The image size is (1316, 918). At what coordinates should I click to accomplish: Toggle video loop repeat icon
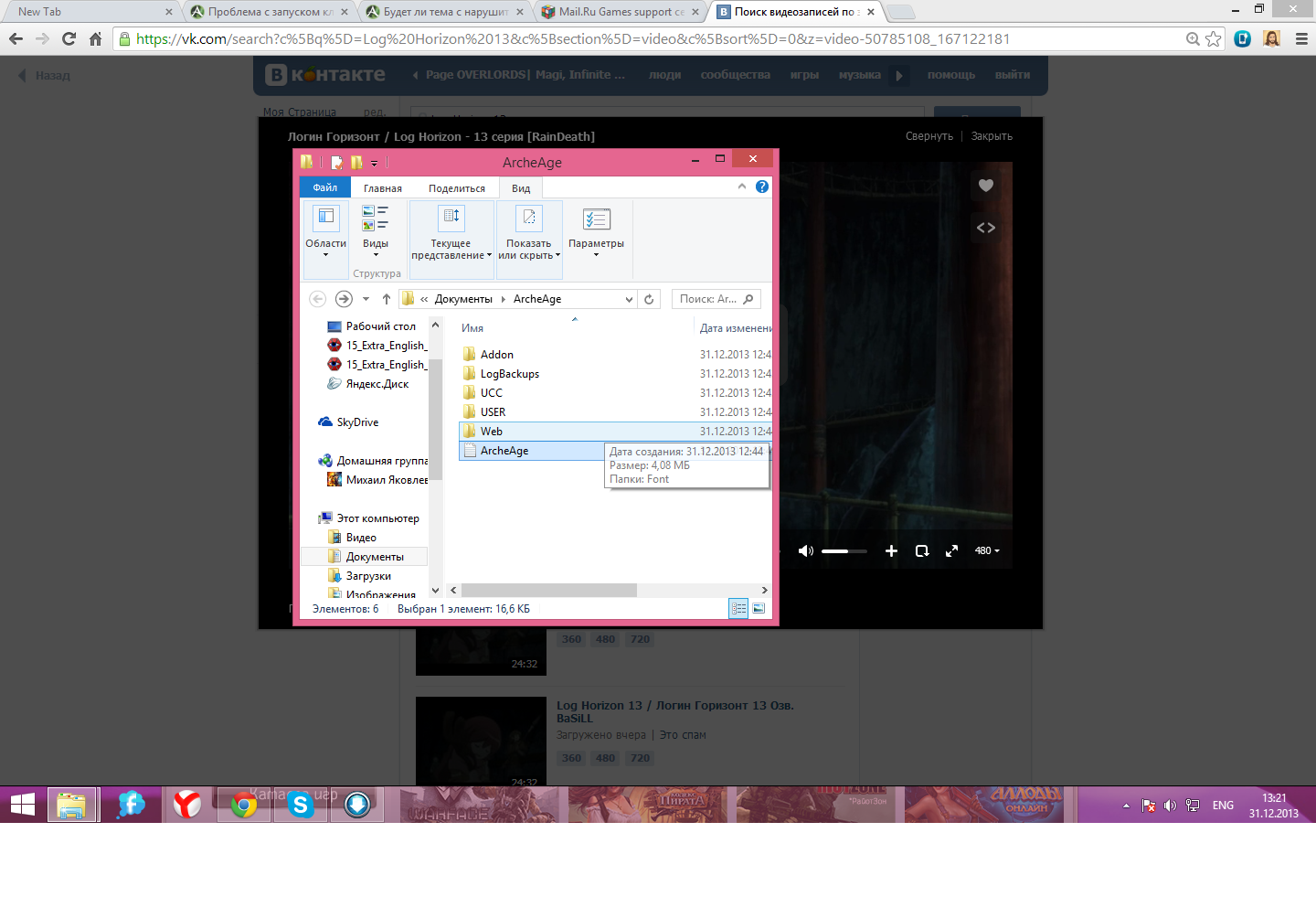[922, 551]
